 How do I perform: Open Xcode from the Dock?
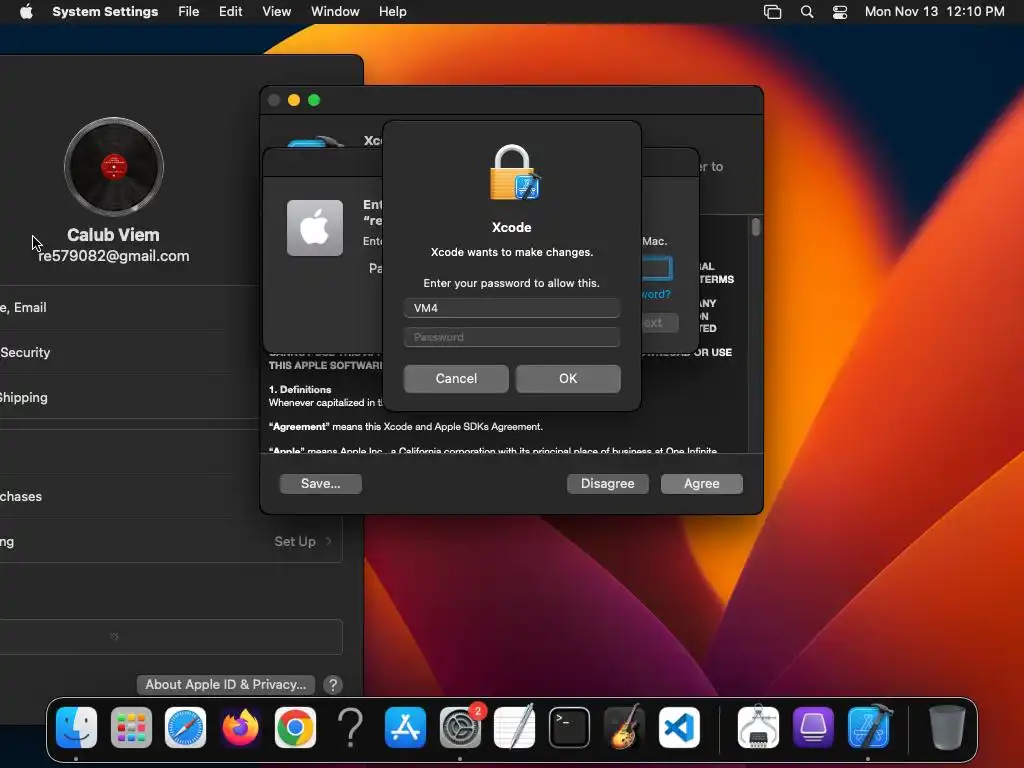tap(869, 727)
